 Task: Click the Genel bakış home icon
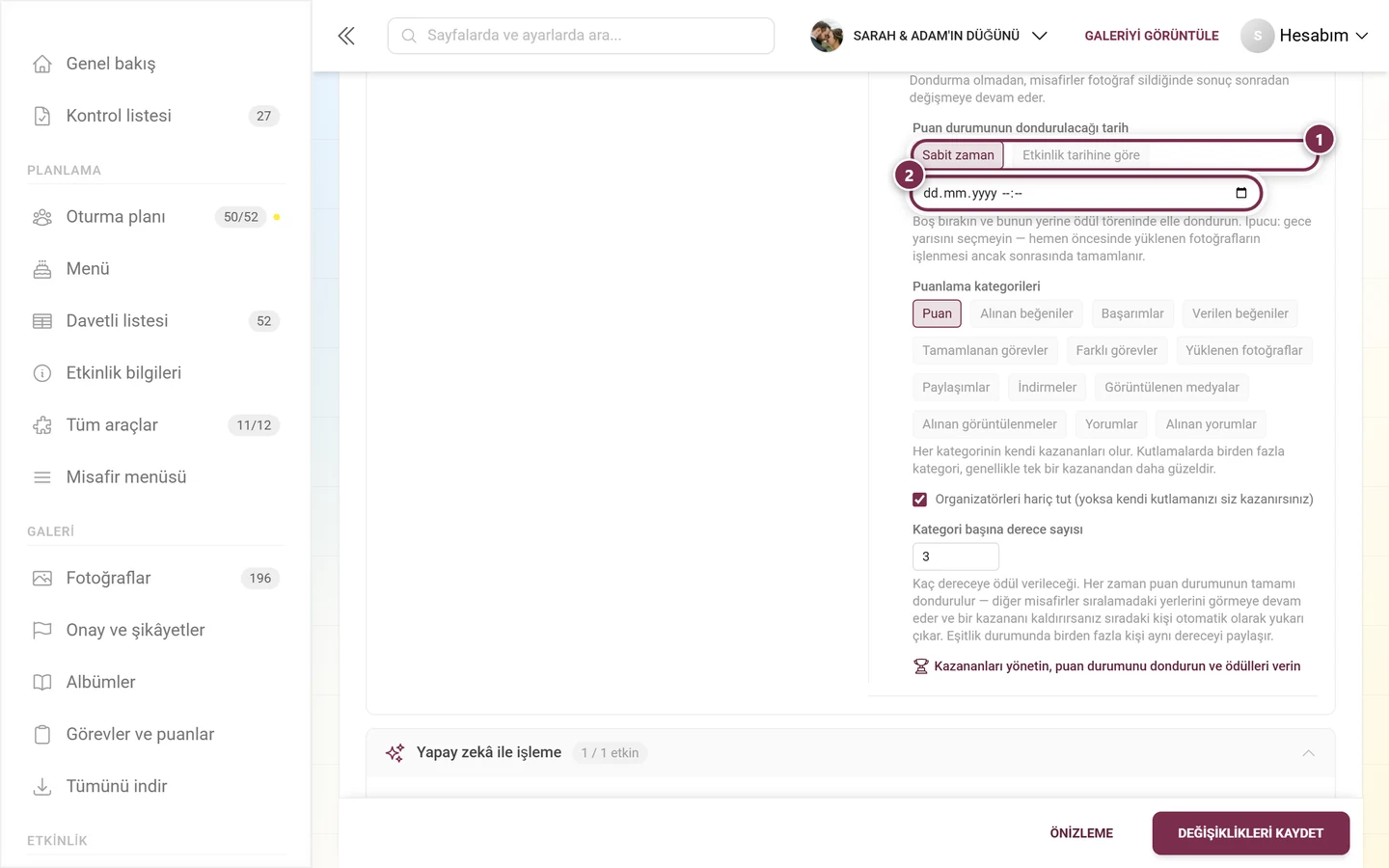pyautogui.click(x=42, y=64)
